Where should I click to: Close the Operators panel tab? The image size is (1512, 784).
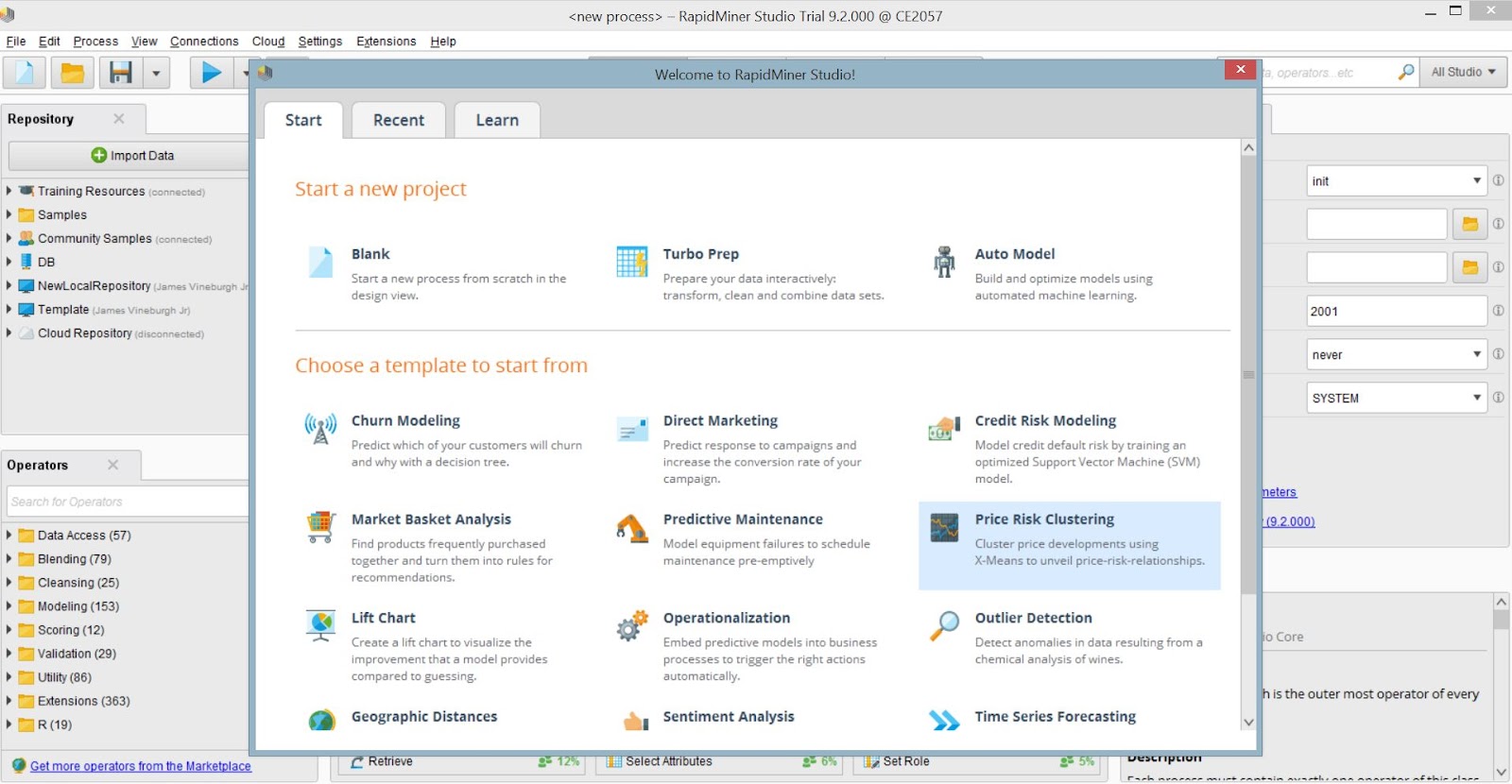[113, 465]
